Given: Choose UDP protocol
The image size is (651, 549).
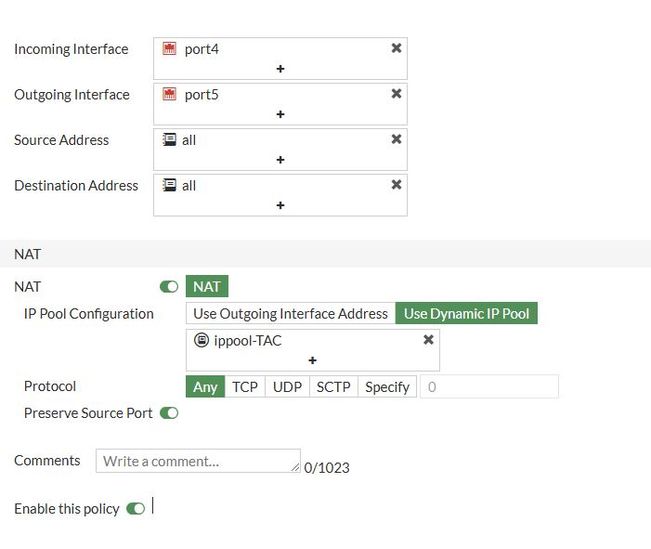Looking at the screenshot, I should (287, 387).
